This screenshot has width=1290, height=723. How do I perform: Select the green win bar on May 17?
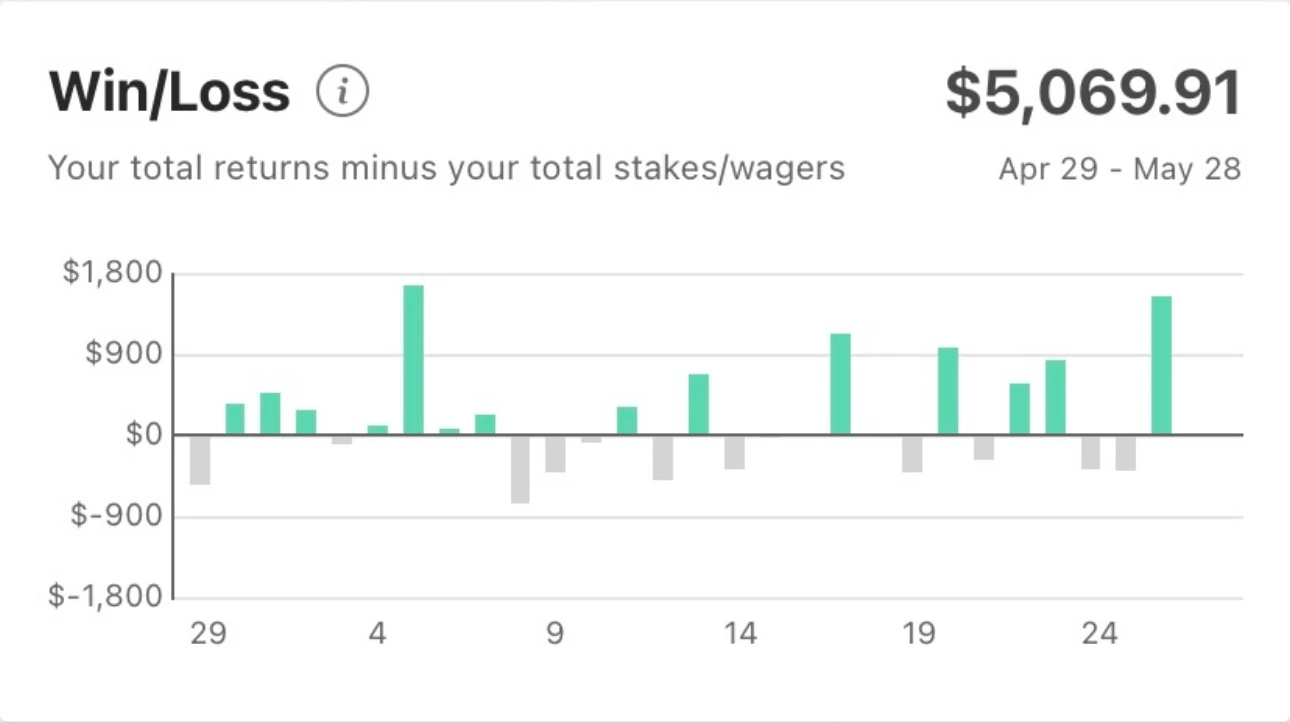point(841,384)
